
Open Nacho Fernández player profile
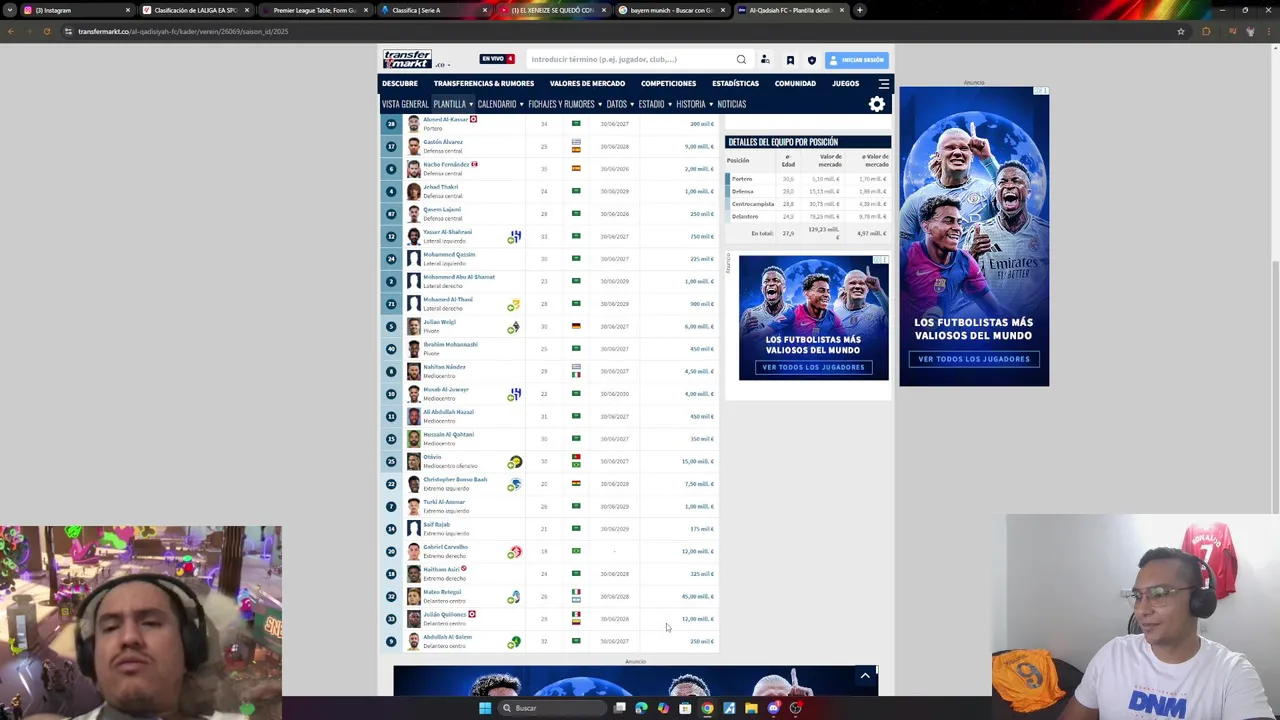pyautogui.click(x=446, y=164)
